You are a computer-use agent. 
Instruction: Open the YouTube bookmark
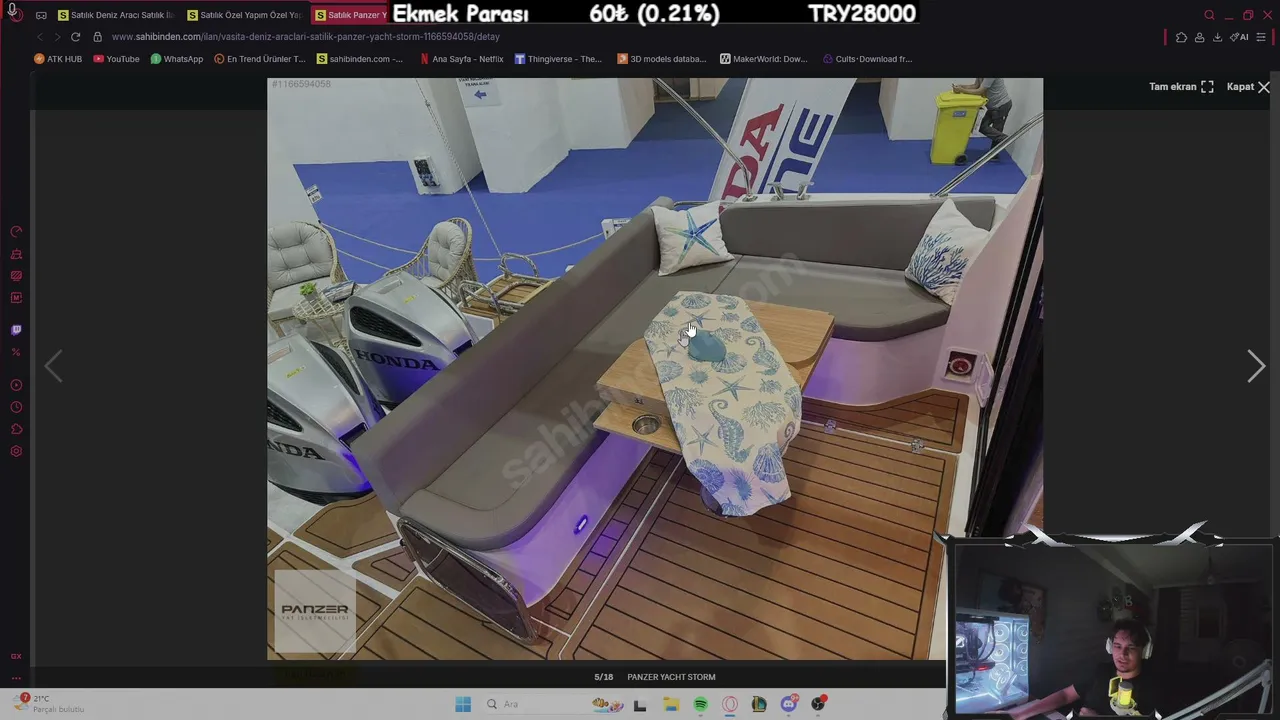[116, 59]
